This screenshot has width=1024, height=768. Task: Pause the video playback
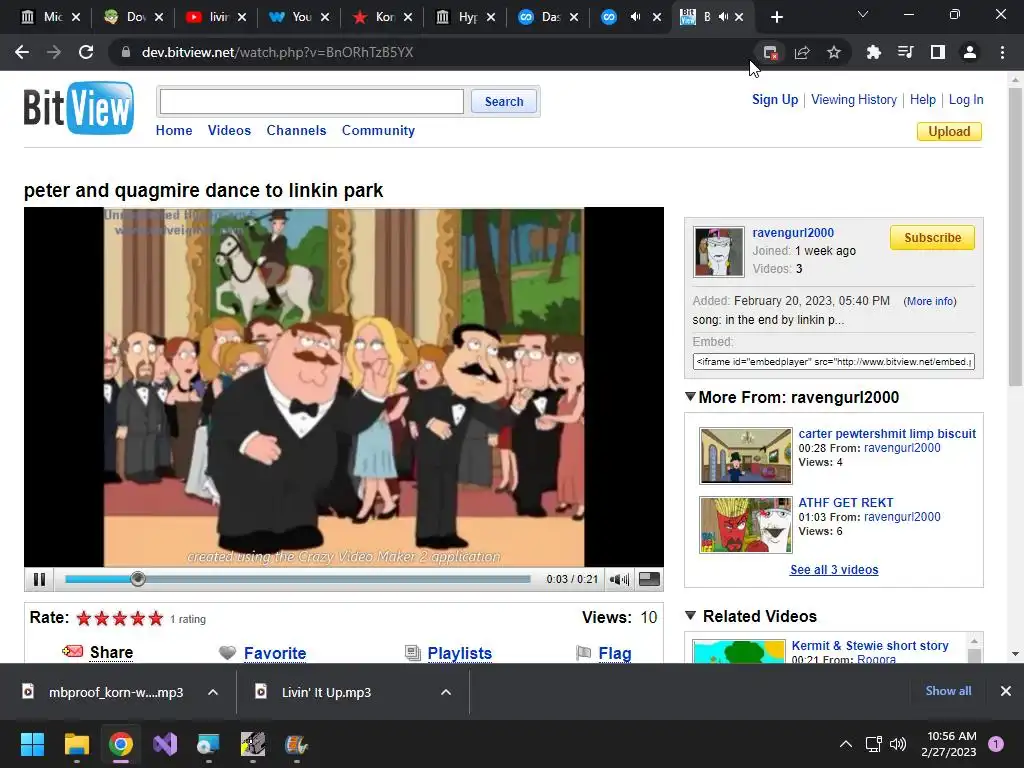coord(39,579)
